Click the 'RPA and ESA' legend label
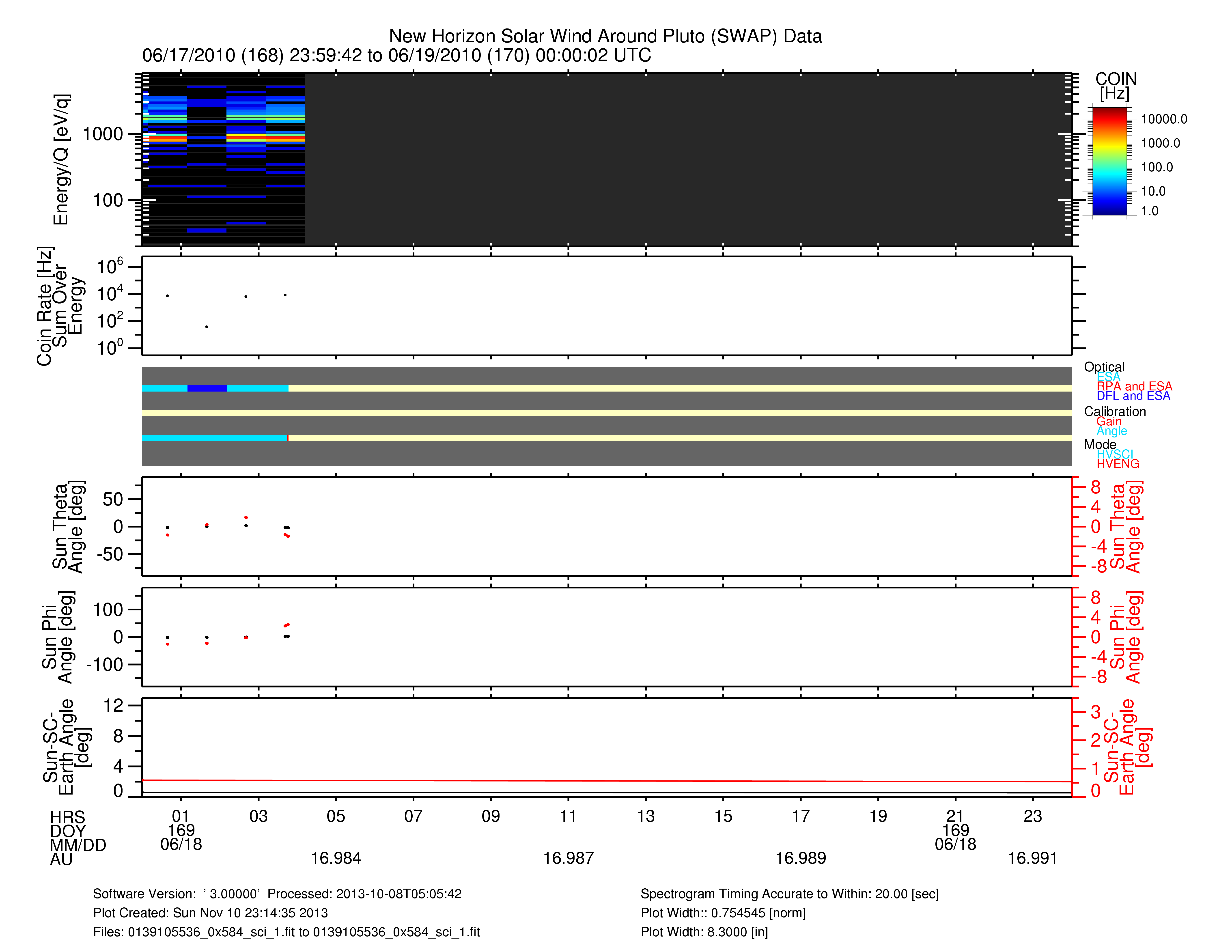 click(x=1134, y=386)
